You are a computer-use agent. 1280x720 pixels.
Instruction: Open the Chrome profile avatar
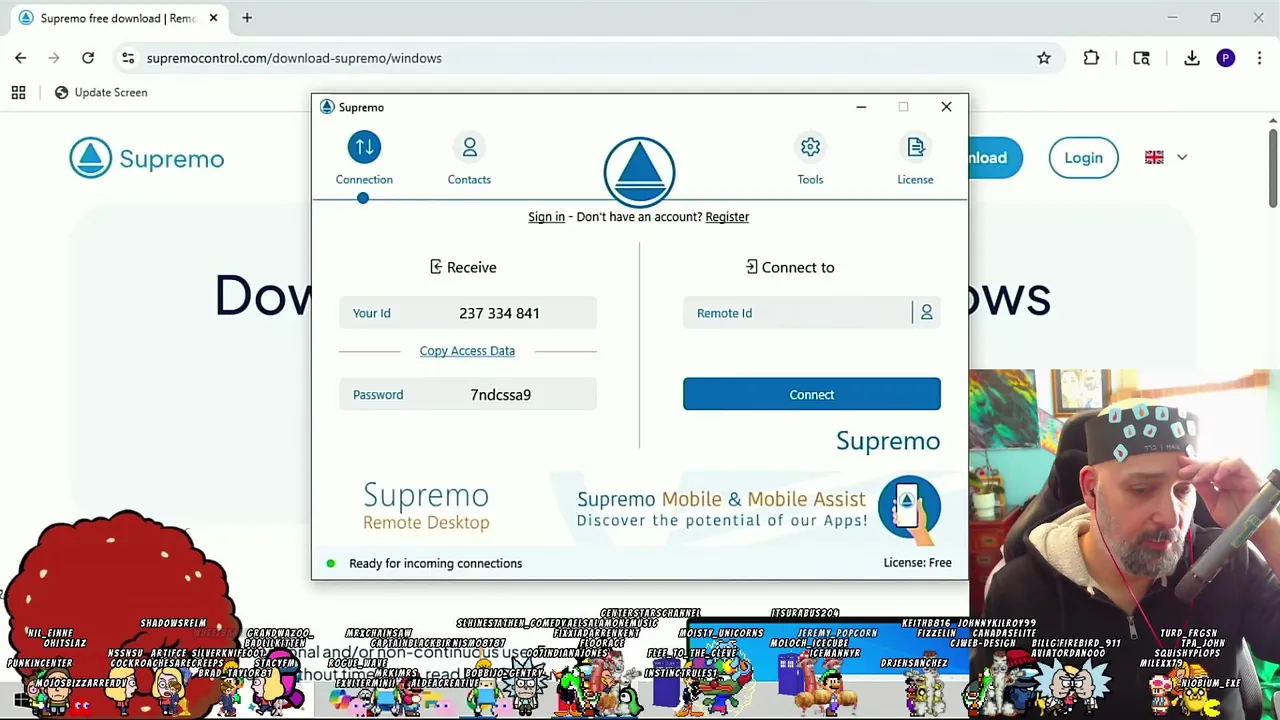click(x=1226, y=58)
